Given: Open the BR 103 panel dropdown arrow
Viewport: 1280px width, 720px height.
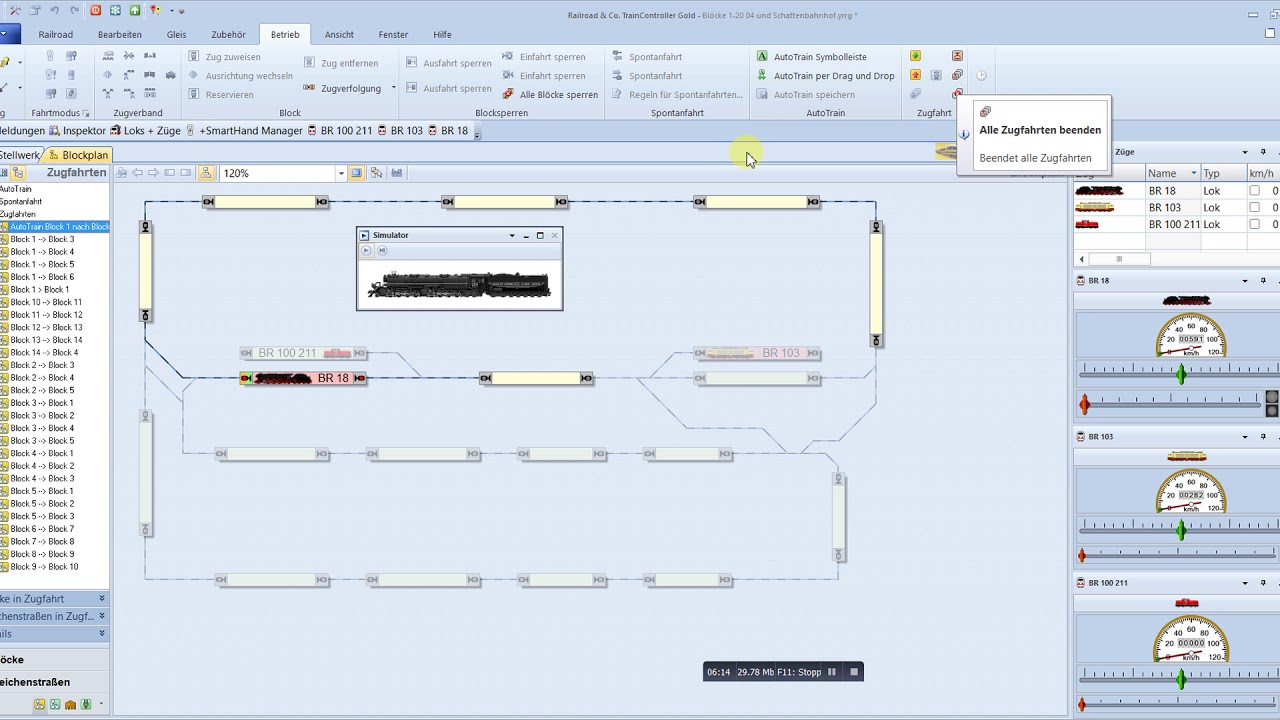Looking at the screenshot, I should [1245, 437].
